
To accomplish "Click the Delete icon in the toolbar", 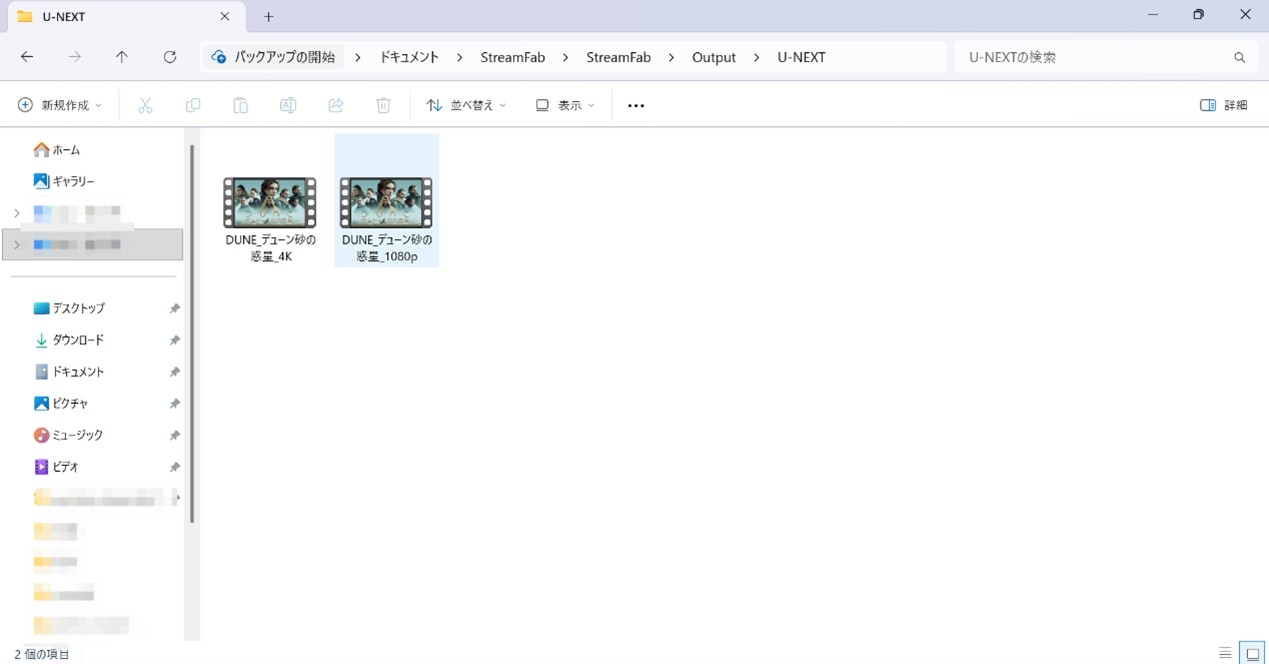I will click(x=383, y=104).
